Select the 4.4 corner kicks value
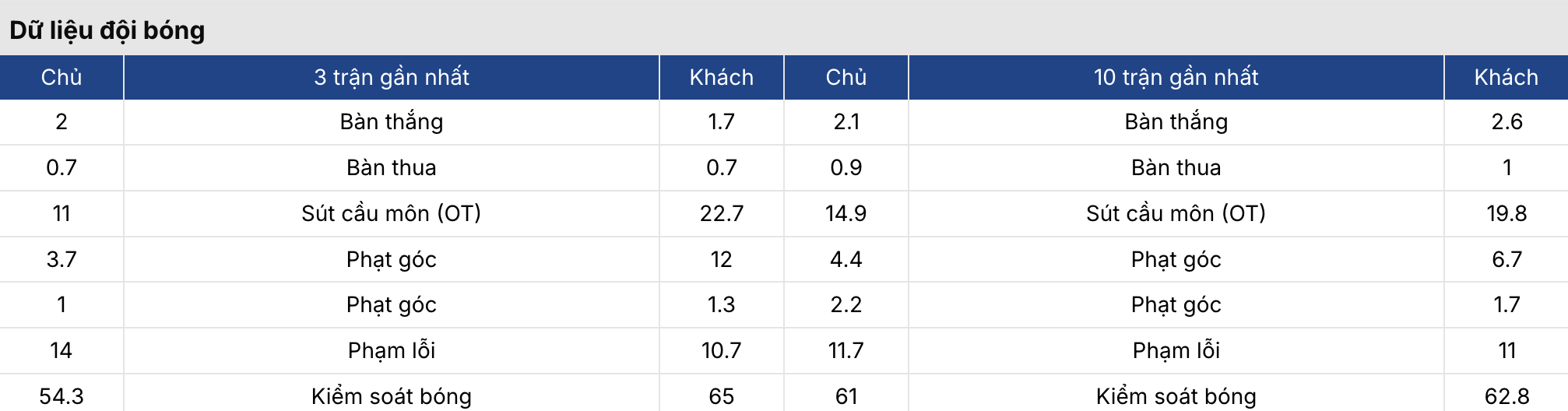The image size is (1568, 411). point(846,259)
